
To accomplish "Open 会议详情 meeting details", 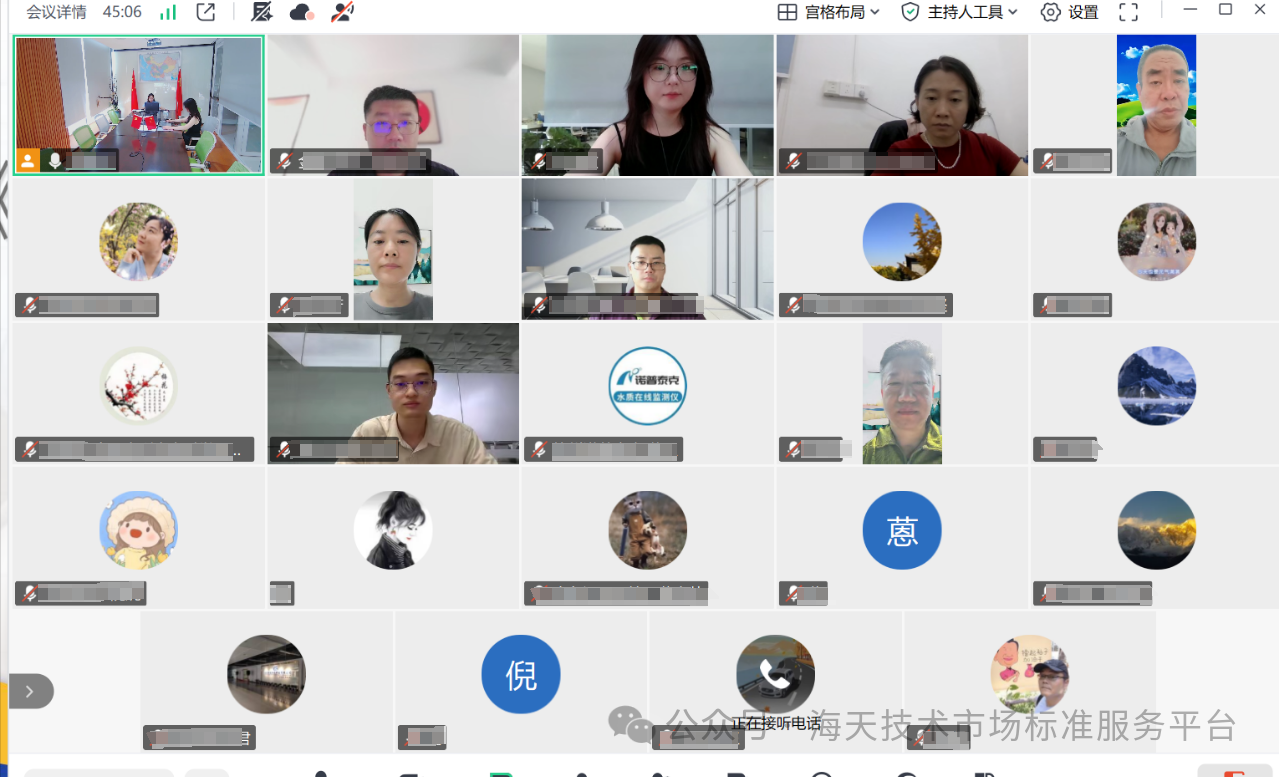I will (56, 12).
